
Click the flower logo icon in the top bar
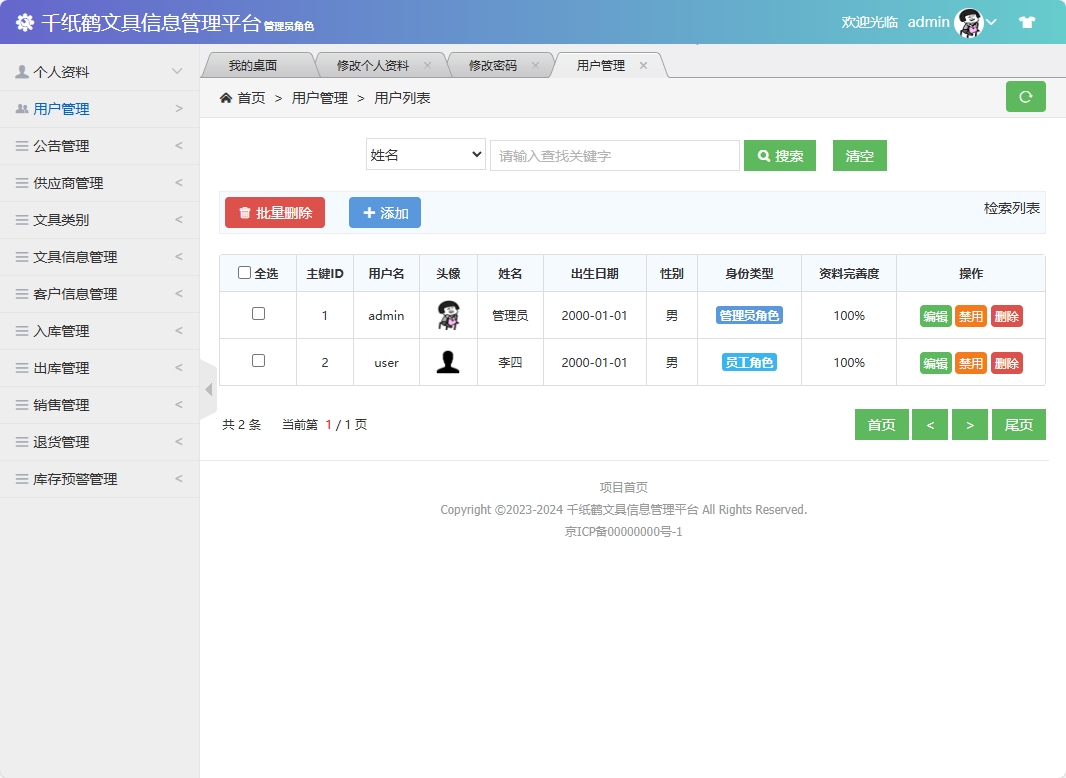[x=25, y=21]
